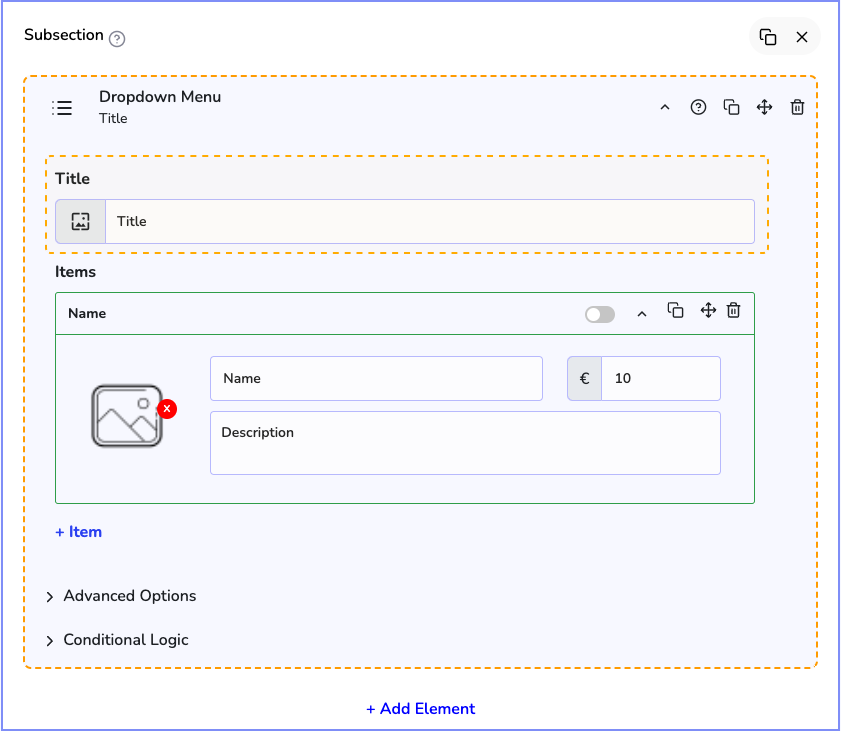Click + Add Element link
This screenshot has height=731, width=841.
pos(420,709)
